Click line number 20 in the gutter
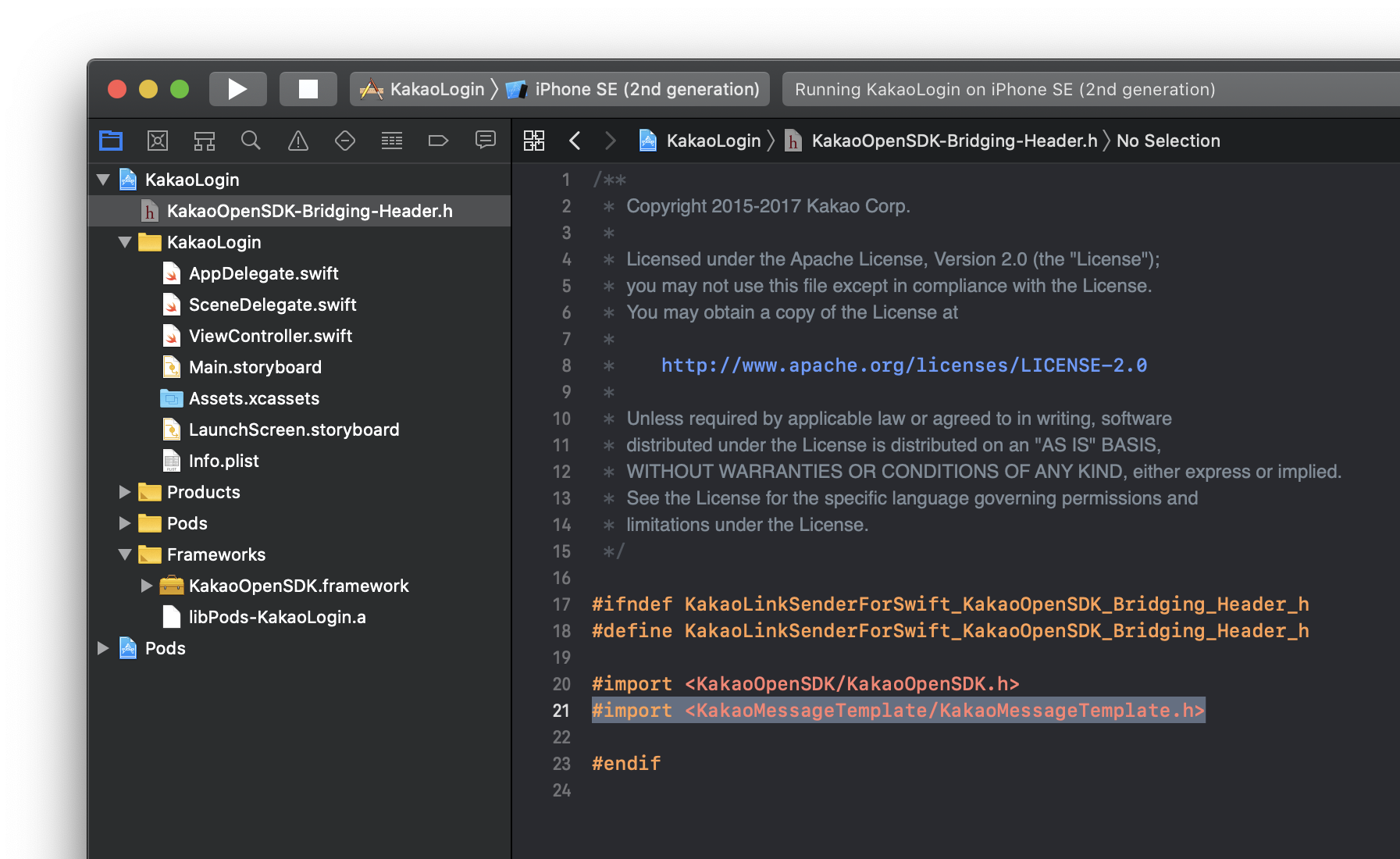 click(x=561, y=684)
